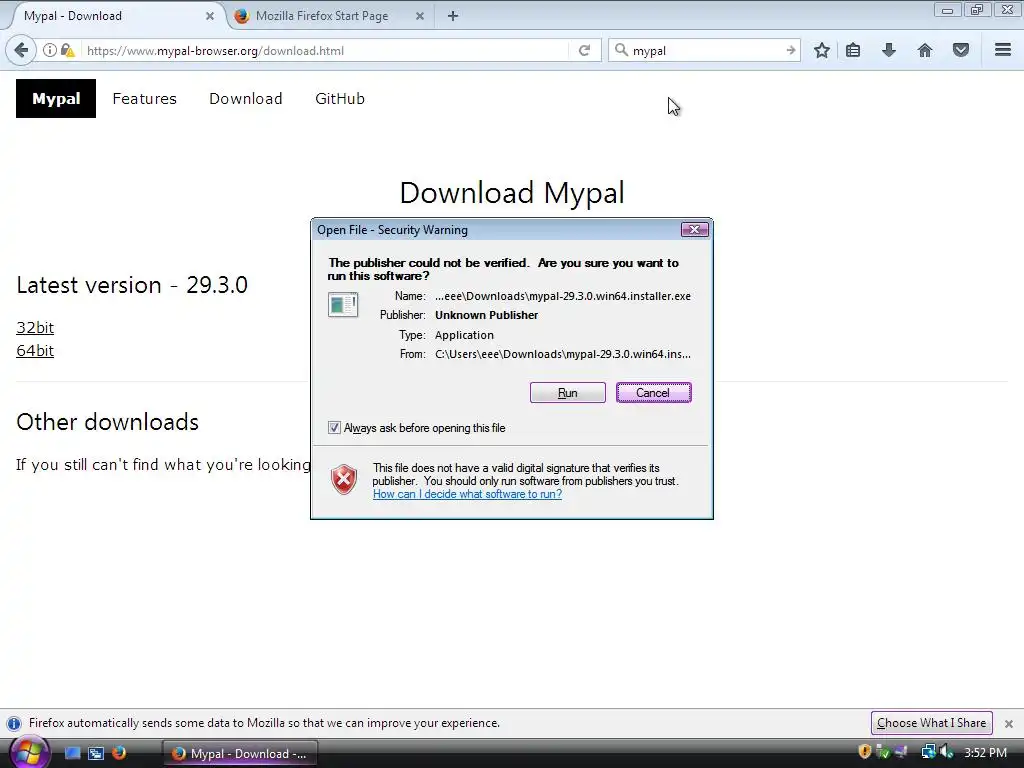Click the network tray icon
This screenshot has height=768, width=1024.
pos(928,752)
